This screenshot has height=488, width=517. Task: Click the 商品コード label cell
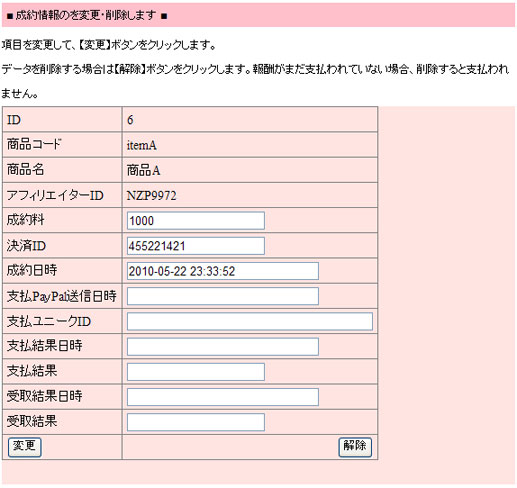click(62, 145)
